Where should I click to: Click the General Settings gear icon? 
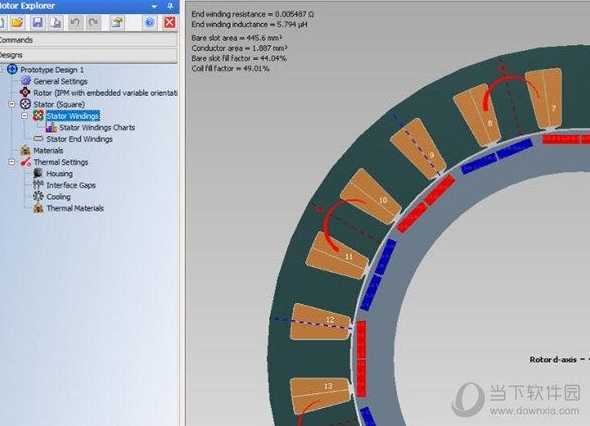pos(26,81)
